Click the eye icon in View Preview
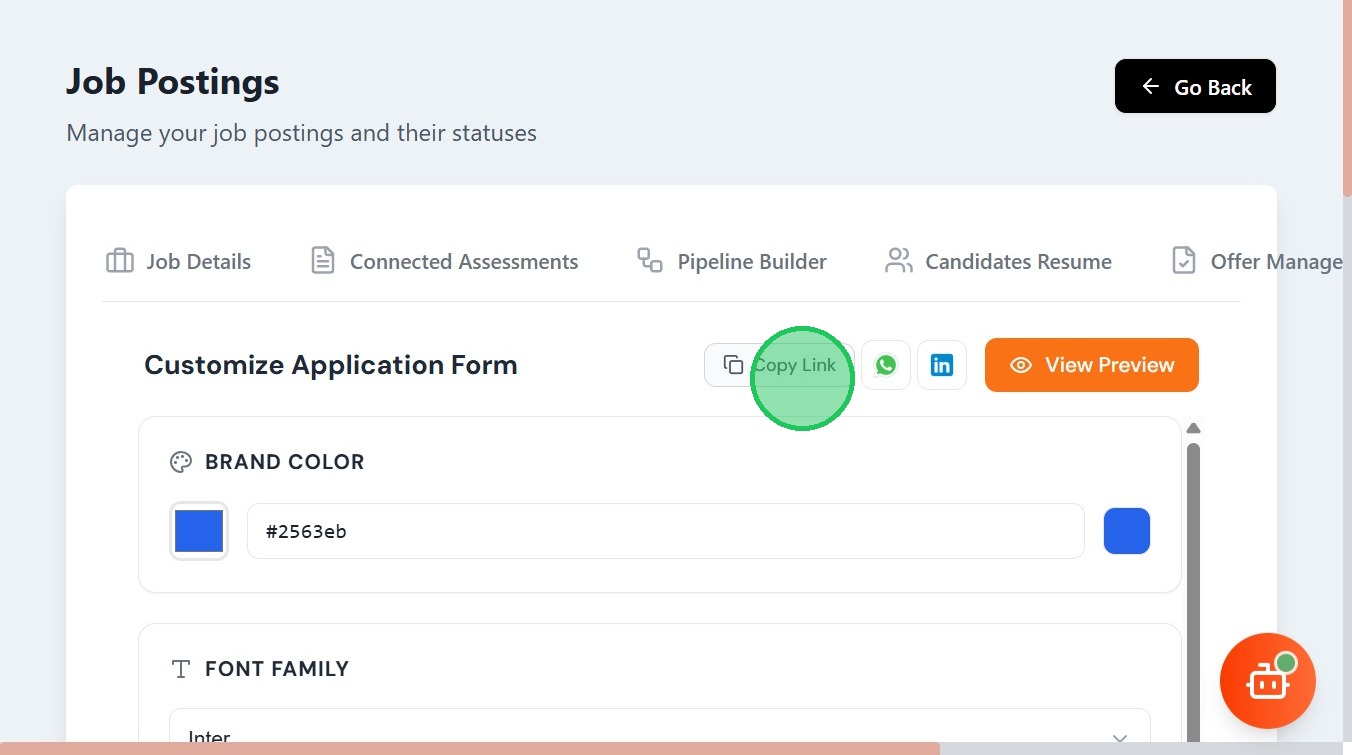The height and width of the screenshot is (755, 1352). [x=1021, y=365]
